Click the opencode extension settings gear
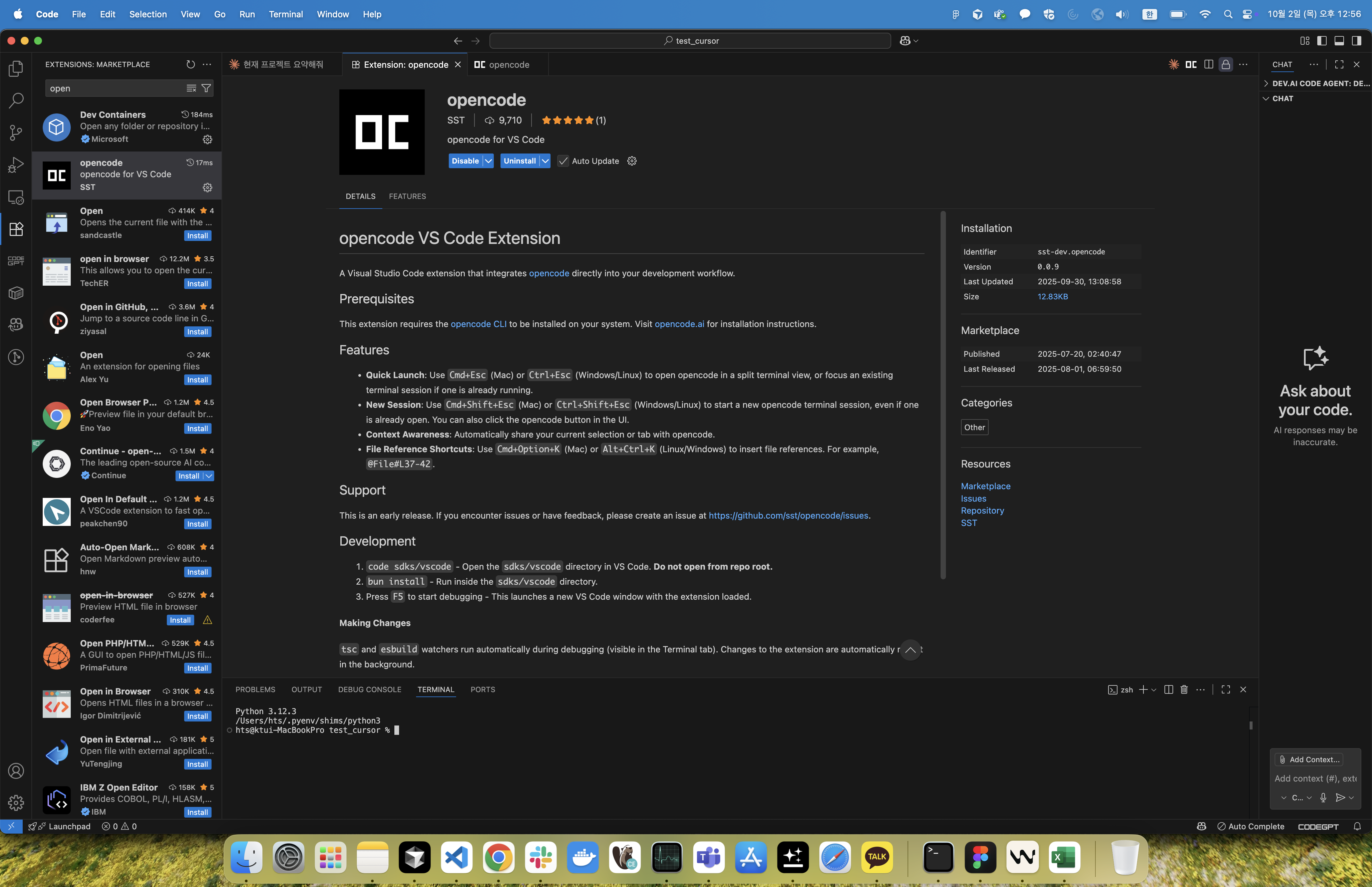This screenshot has height=887, width=1372. pos(632,161)
